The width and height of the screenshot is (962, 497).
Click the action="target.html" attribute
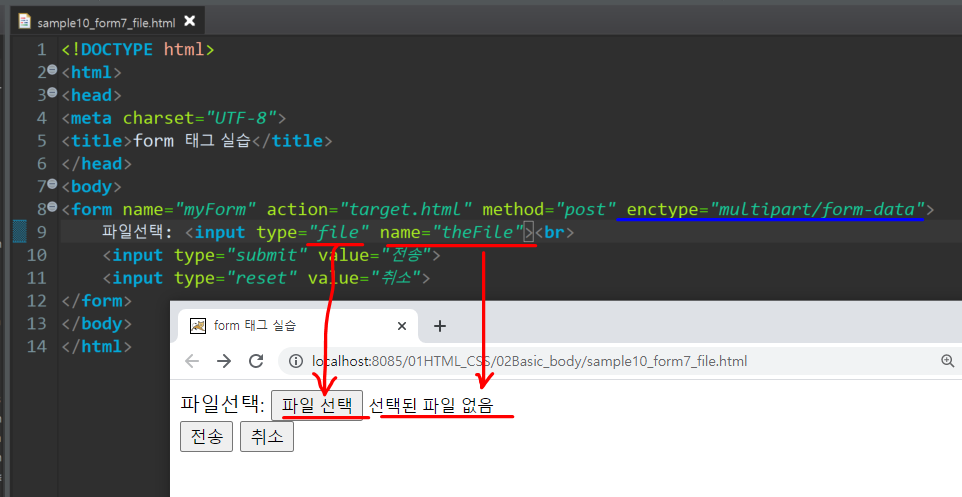[x=370, y=209]
